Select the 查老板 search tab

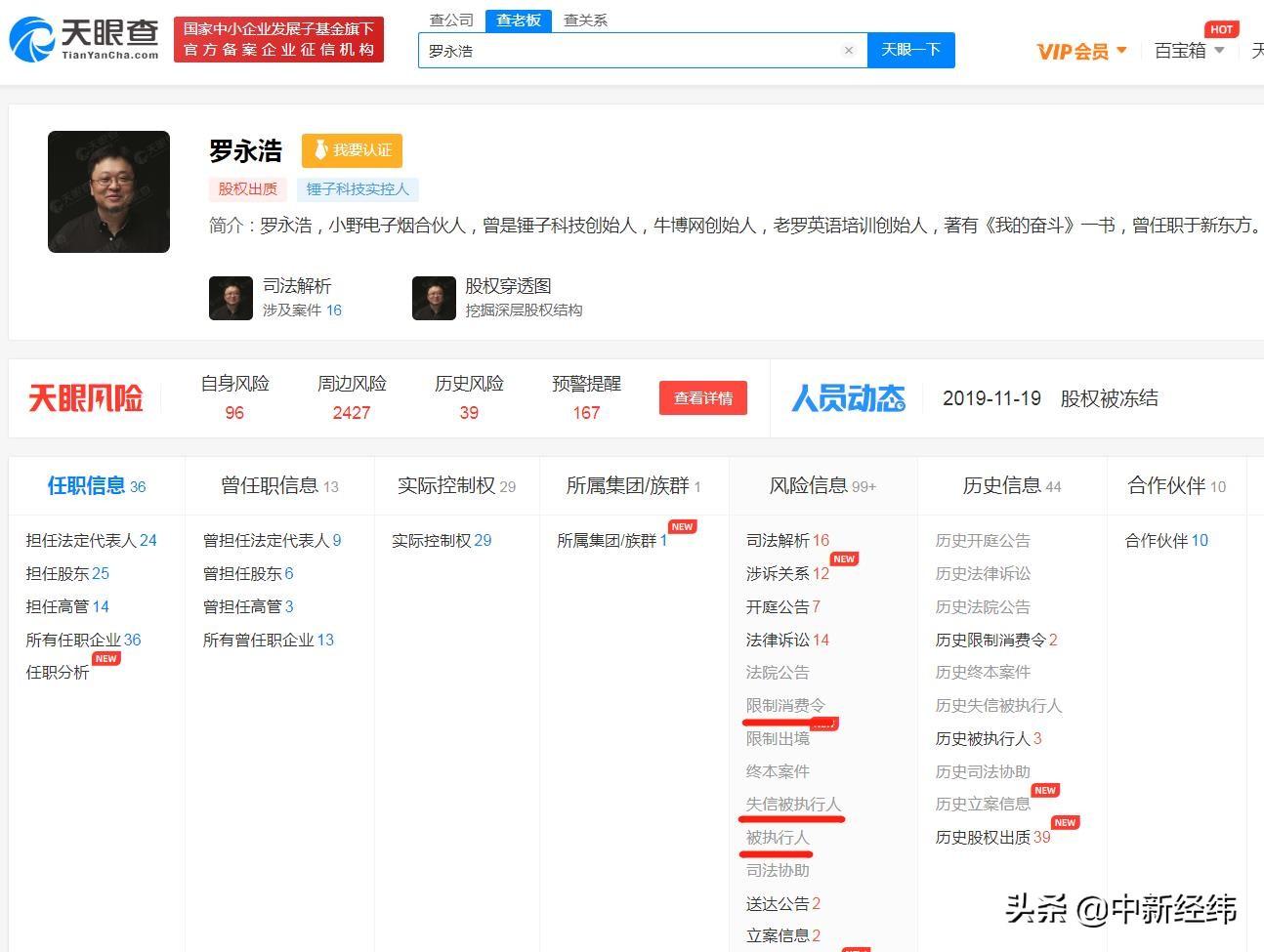click(x=518, y=20)
